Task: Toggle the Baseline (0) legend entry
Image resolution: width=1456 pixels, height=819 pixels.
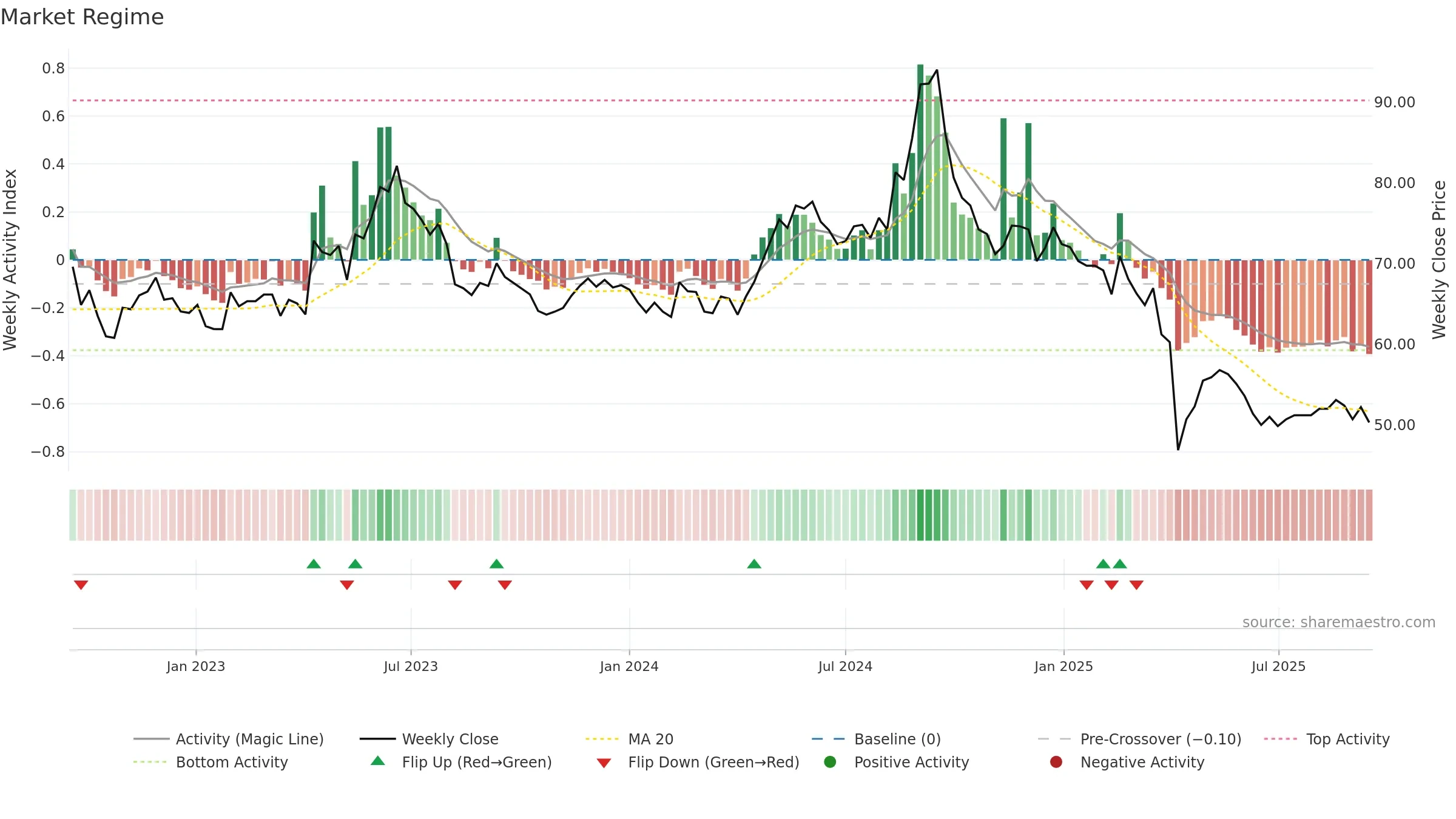Action: click(x=876, y=739)
